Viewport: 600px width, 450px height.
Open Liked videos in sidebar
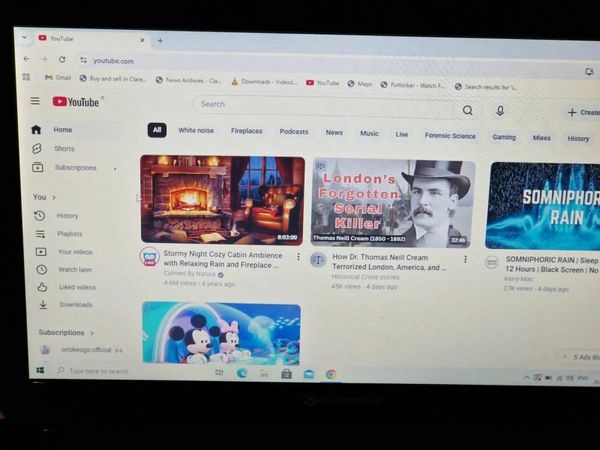[x=77, y=287]
